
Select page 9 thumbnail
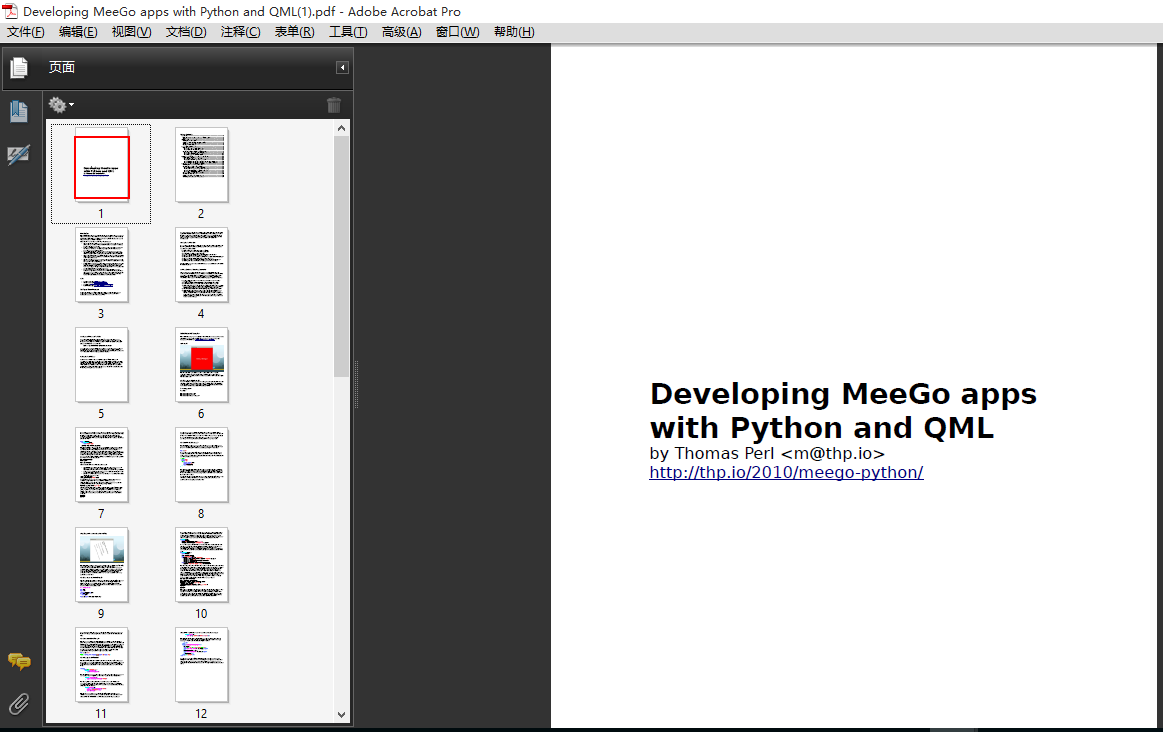point(102,564)
